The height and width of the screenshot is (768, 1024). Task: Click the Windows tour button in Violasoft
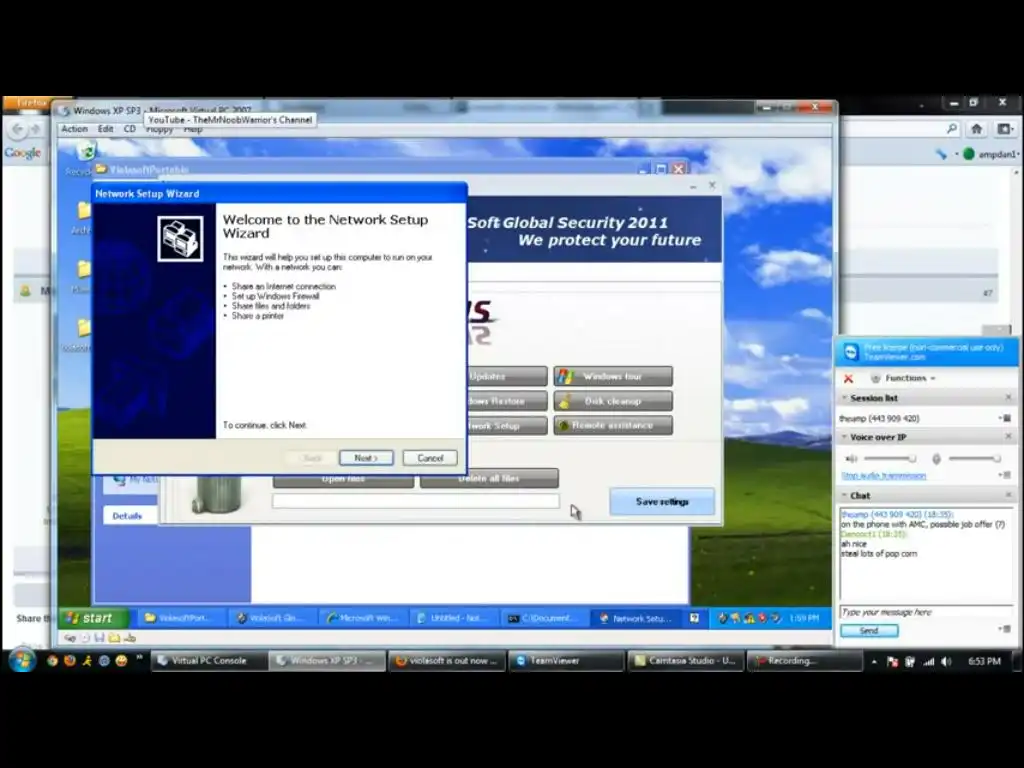coord(613,376)
